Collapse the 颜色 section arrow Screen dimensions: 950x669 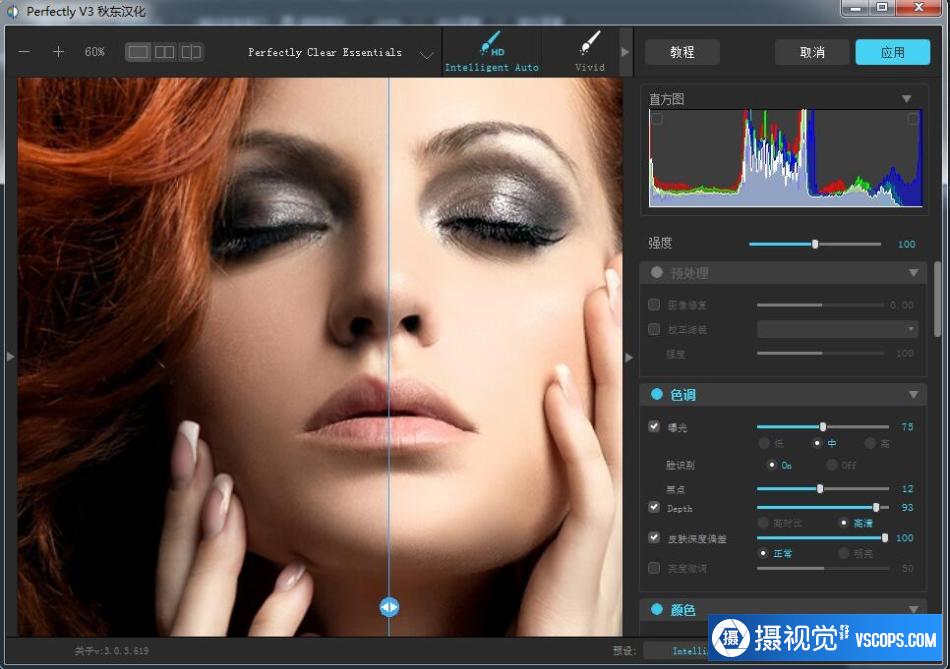tap(914, 609)
